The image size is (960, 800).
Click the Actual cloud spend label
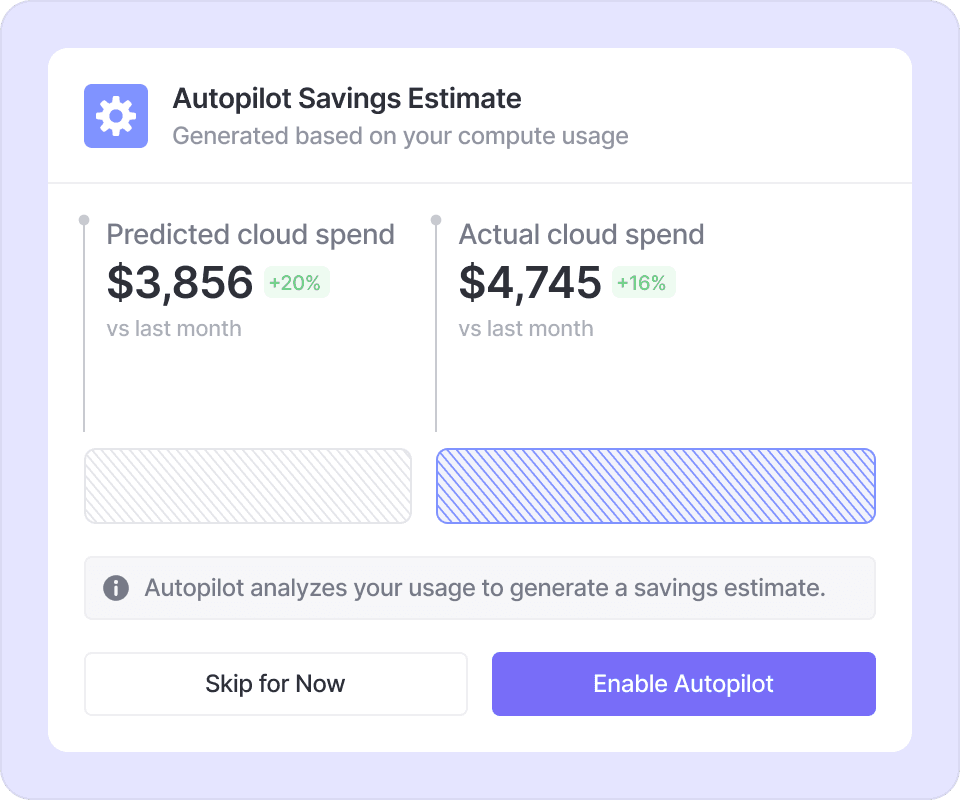[581, 235]
